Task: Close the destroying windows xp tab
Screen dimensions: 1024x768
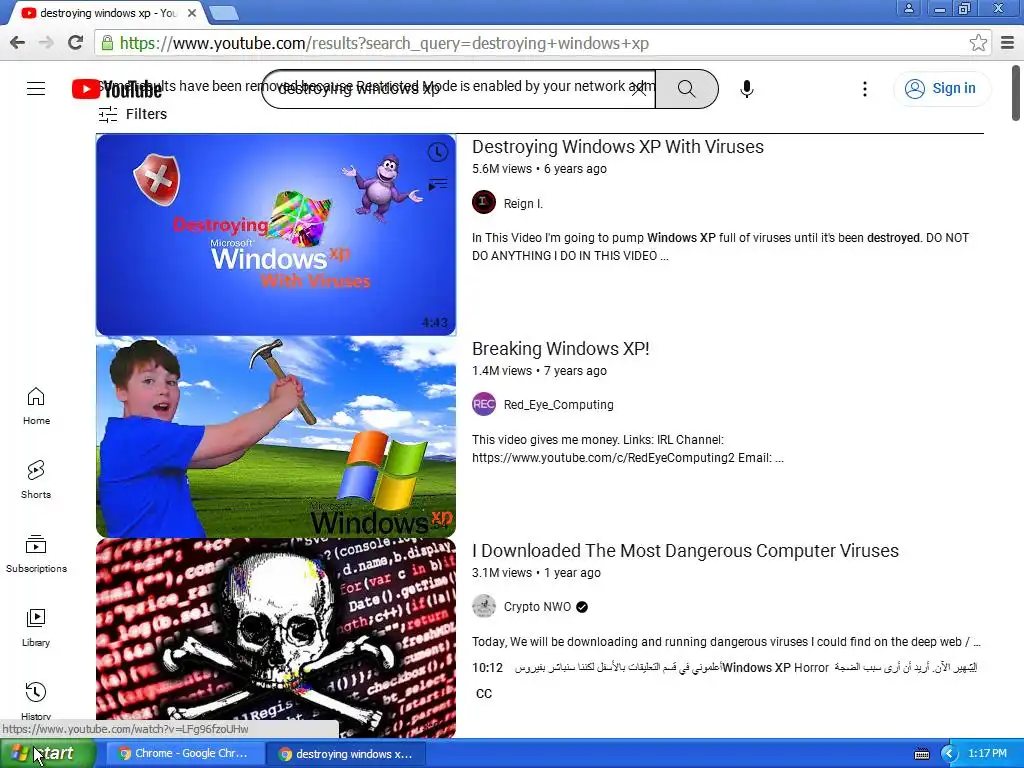Action: point(192,13)
